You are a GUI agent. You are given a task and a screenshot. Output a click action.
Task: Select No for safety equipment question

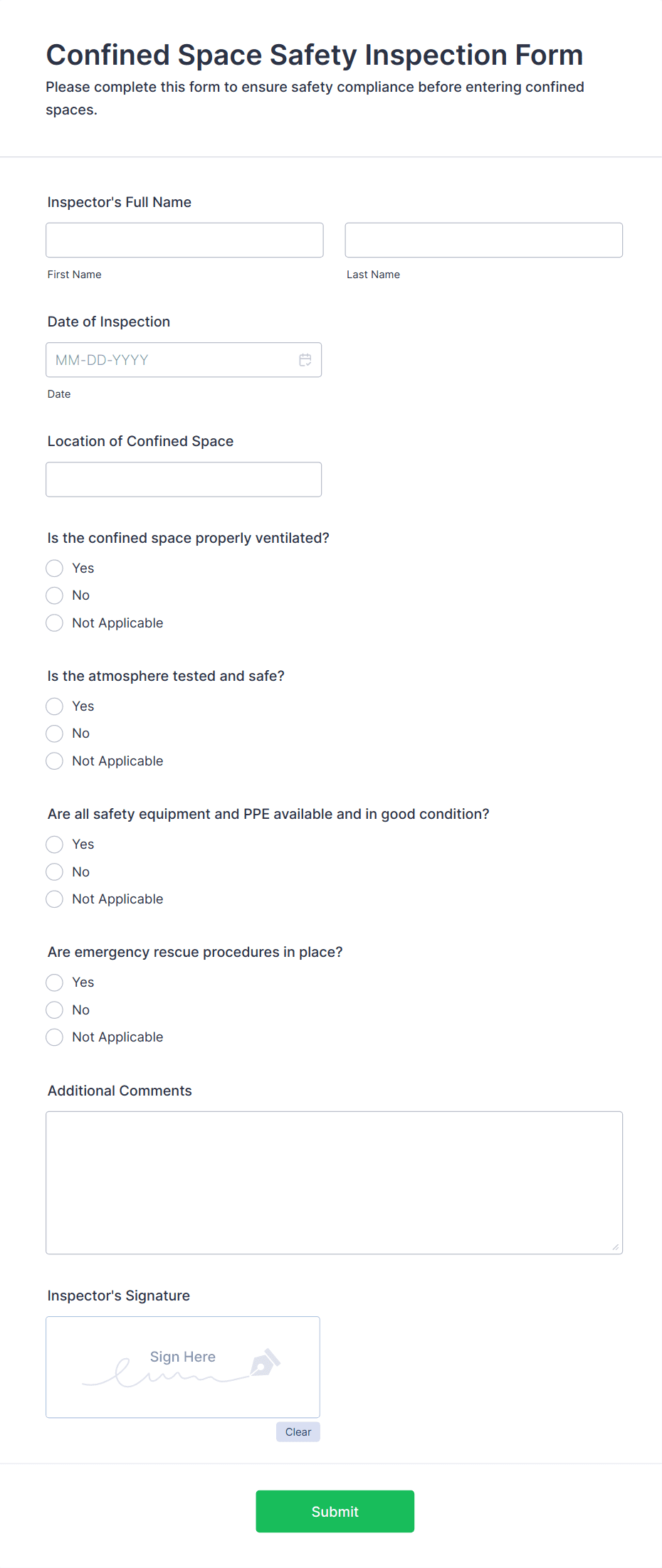click(x=54, y=872)
